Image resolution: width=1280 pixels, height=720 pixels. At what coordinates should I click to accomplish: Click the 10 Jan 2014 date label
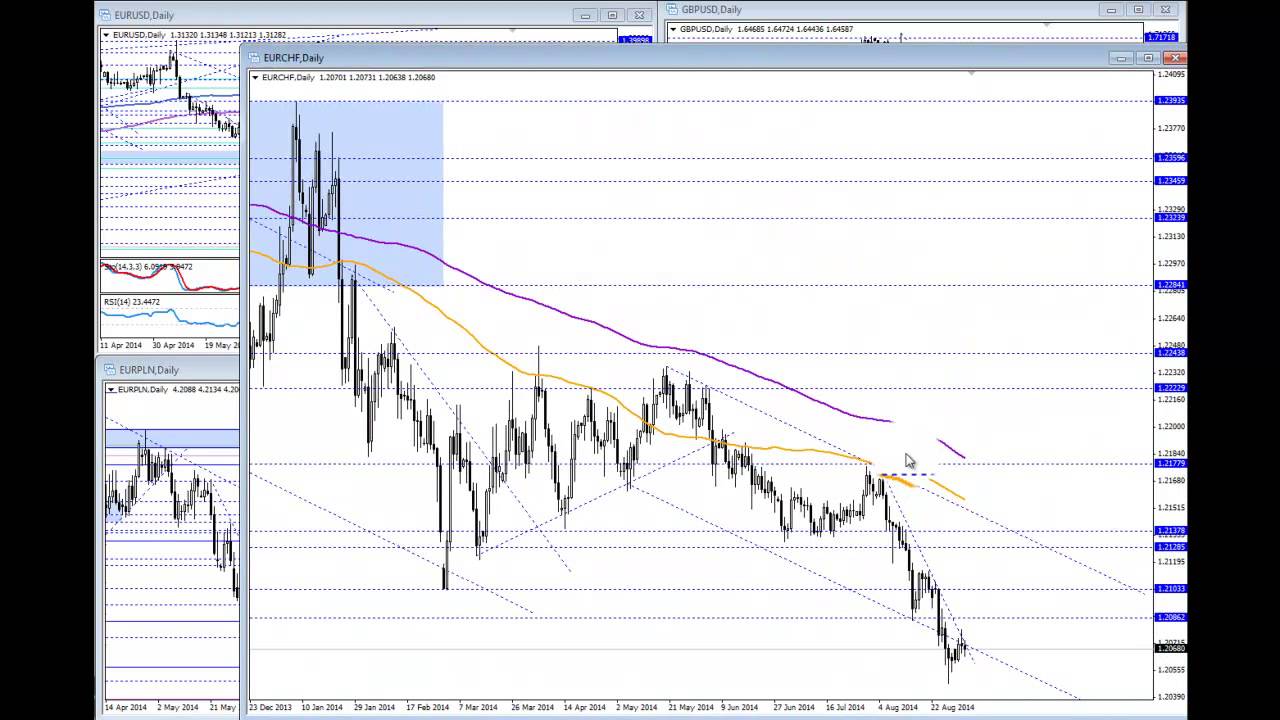pos(323,707)
